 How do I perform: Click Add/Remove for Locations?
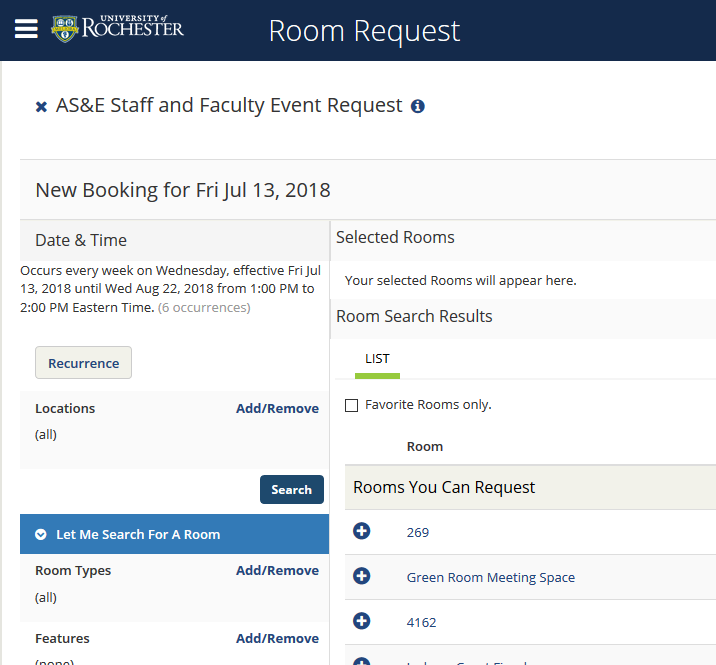coord(277,408)
